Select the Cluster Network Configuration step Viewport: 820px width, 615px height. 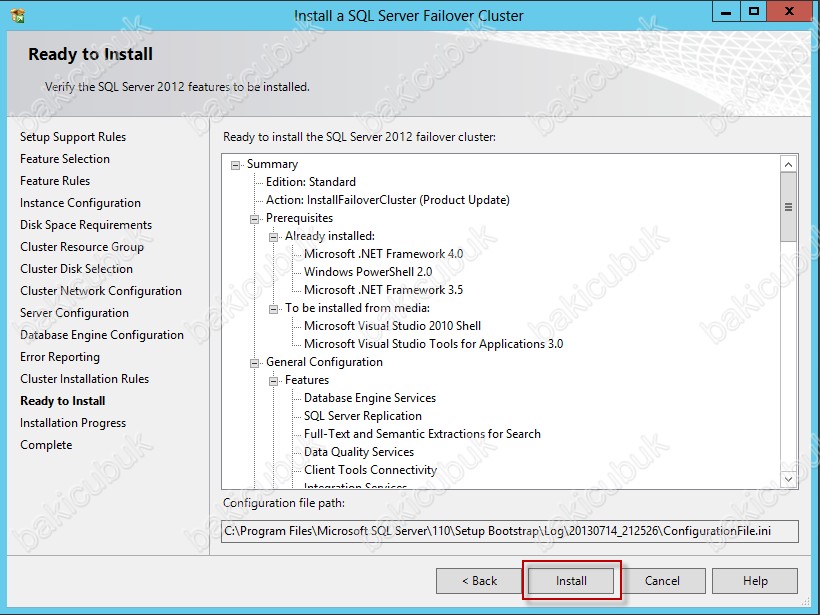click(x=101, y=291)
